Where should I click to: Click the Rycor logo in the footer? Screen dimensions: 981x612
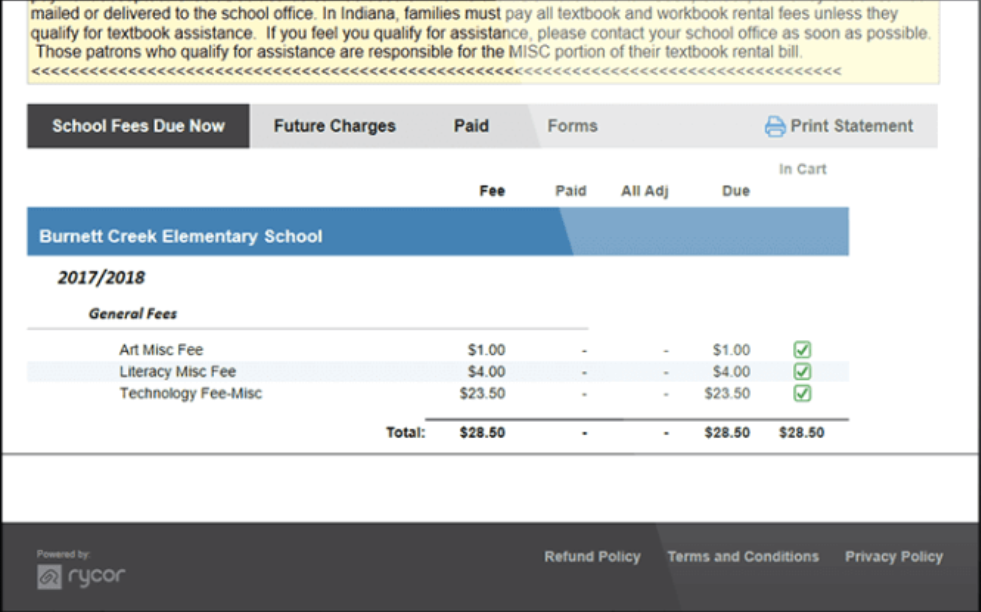[x=80, y=576]
